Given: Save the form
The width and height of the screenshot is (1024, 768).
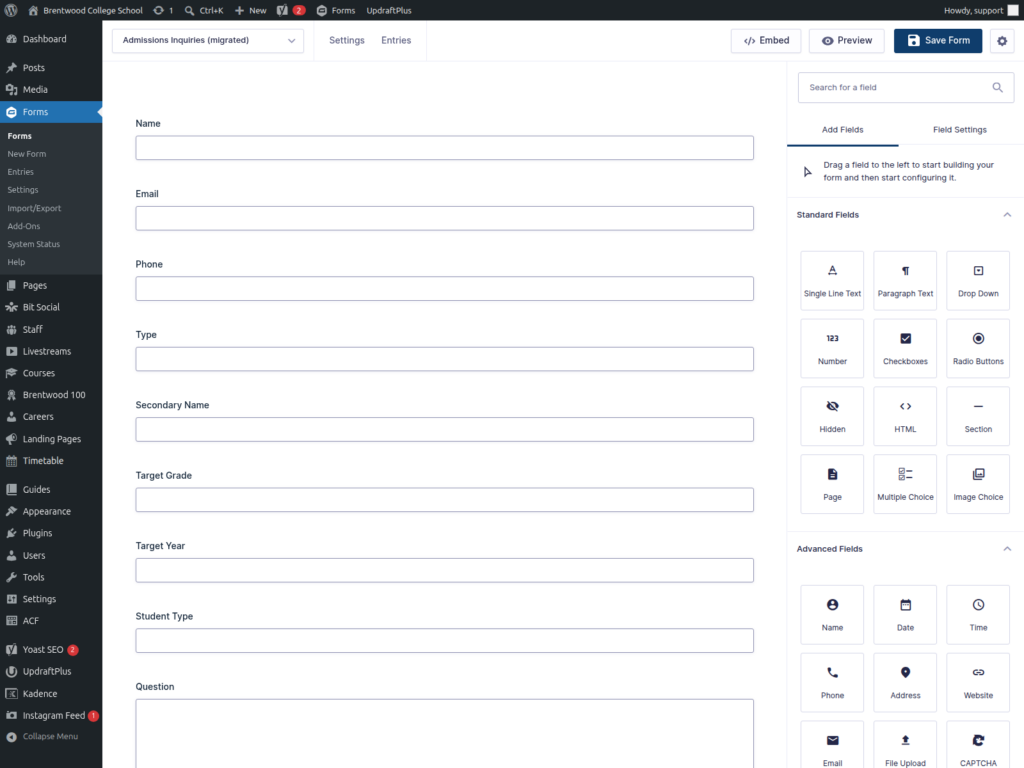Looking at the screenshot, I should click(x=938, y=40).
